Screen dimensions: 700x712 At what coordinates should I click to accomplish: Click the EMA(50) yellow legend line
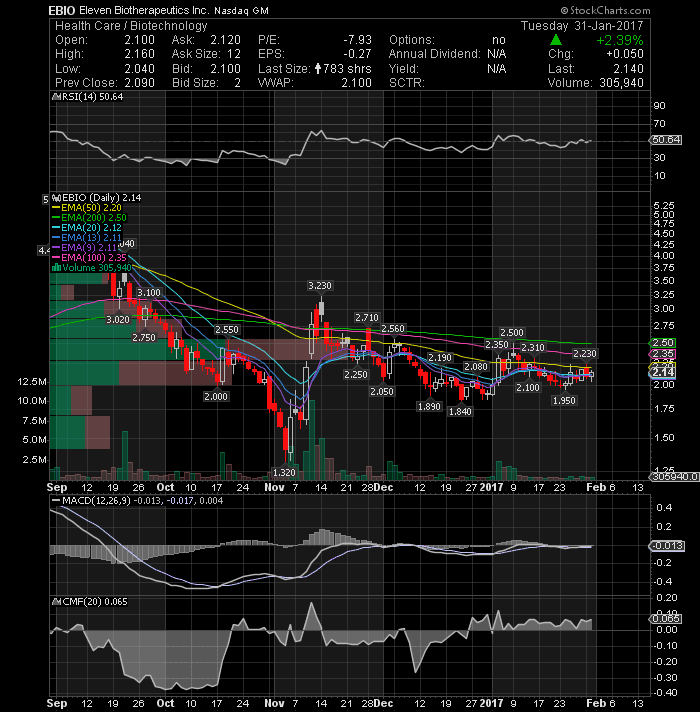(x=56, y=208)
